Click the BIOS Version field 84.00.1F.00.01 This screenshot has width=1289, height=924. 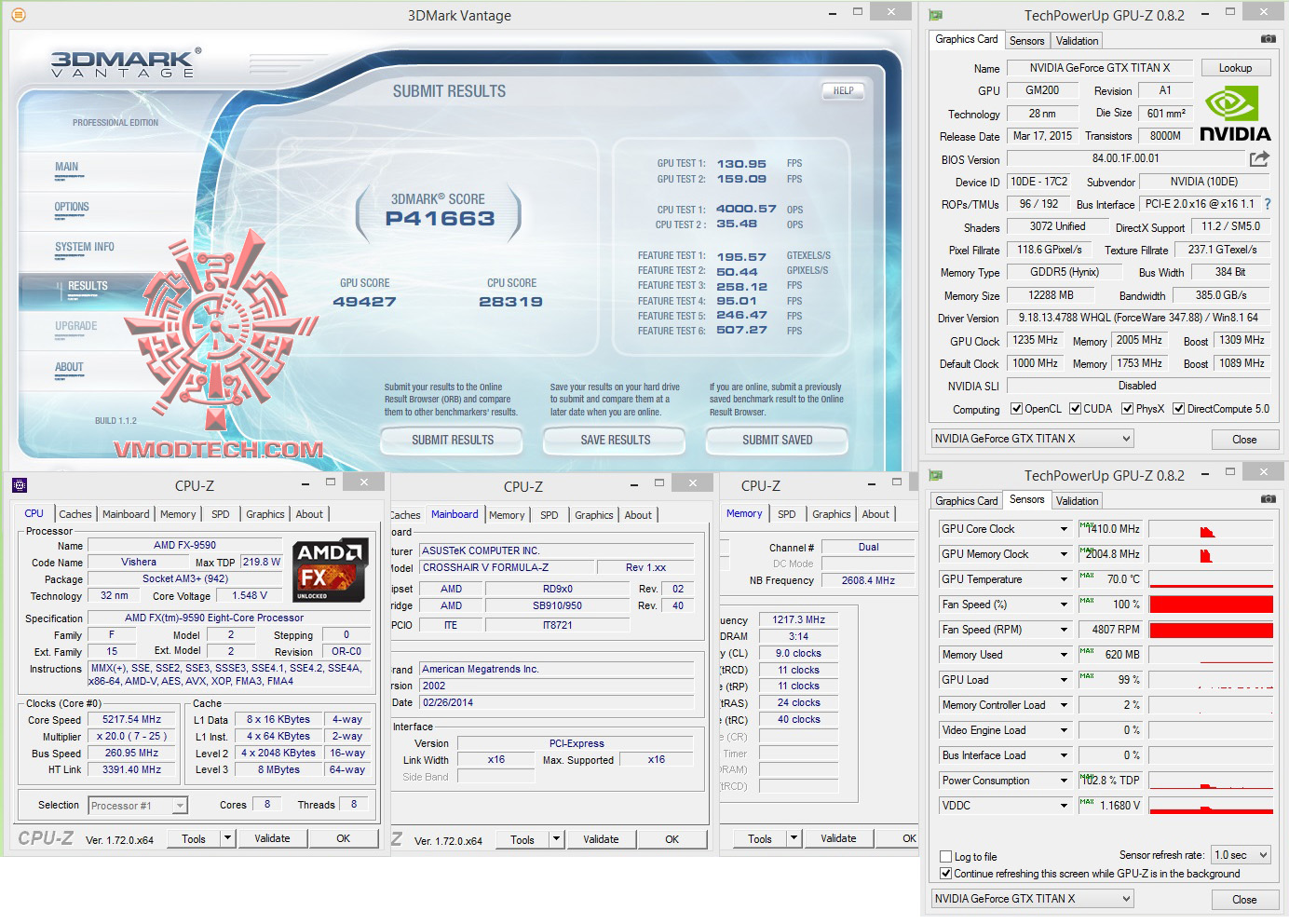(x=1125, y=159)
